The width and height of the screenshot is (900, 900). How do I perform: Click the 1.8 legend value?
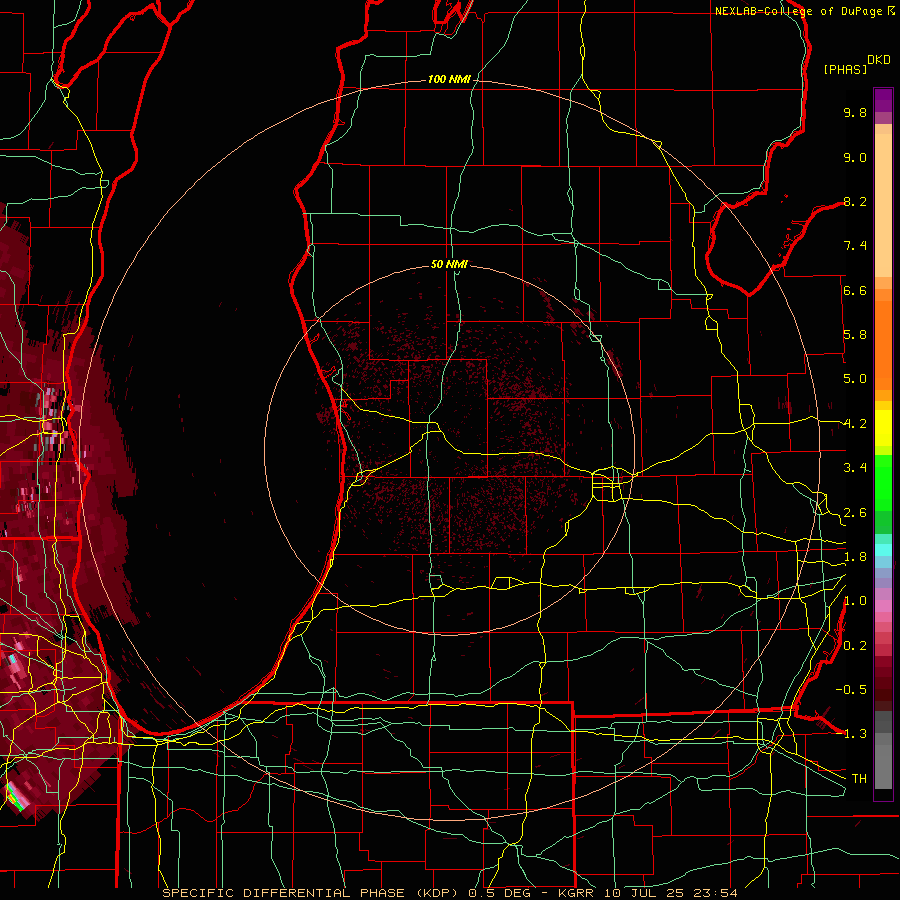tap(855, 557)
